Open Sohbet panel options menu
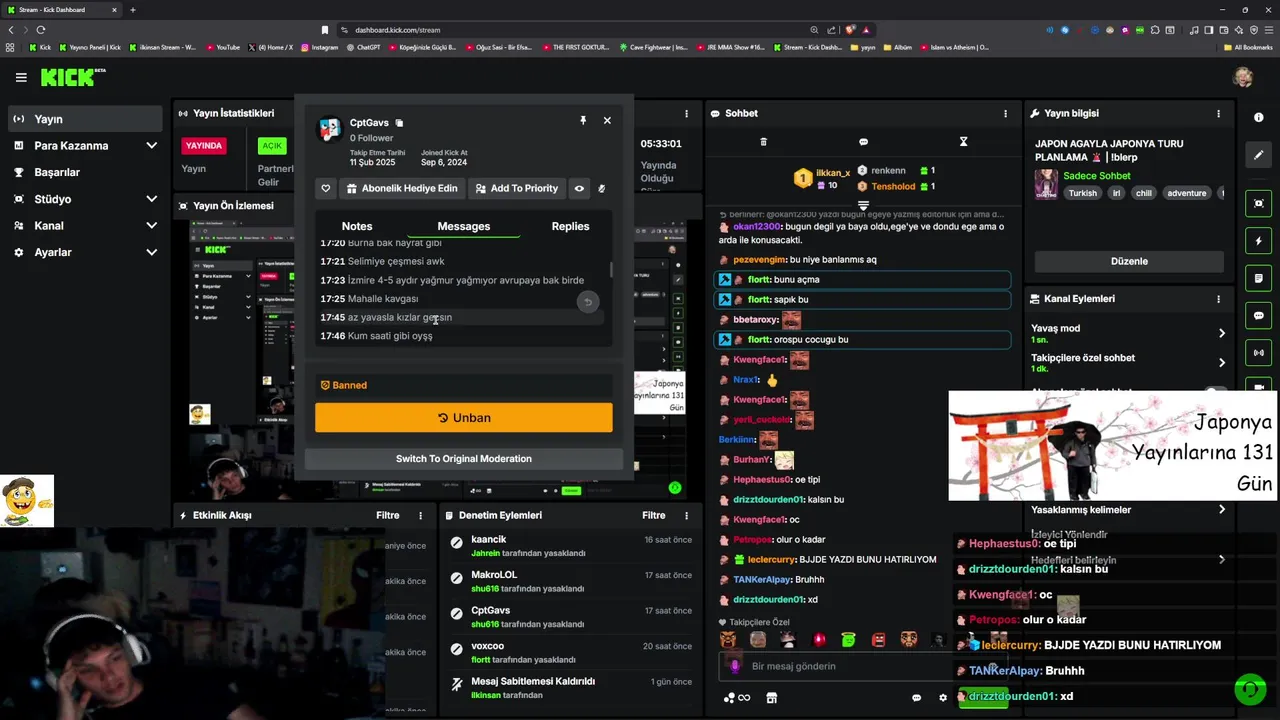Image resolution: width=1280 pixels, height=720 pixels. (x=1005, y=114)
